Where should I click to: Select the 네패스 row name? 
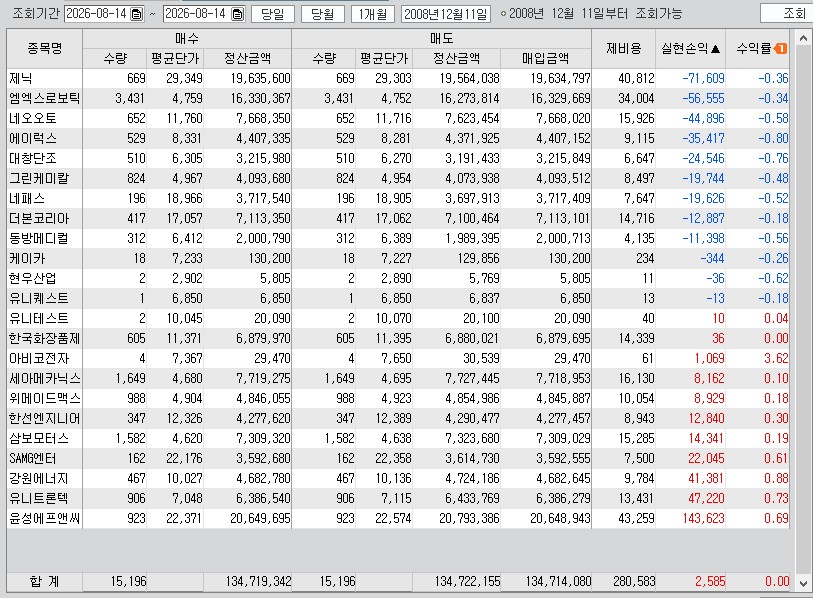[27, 199]
